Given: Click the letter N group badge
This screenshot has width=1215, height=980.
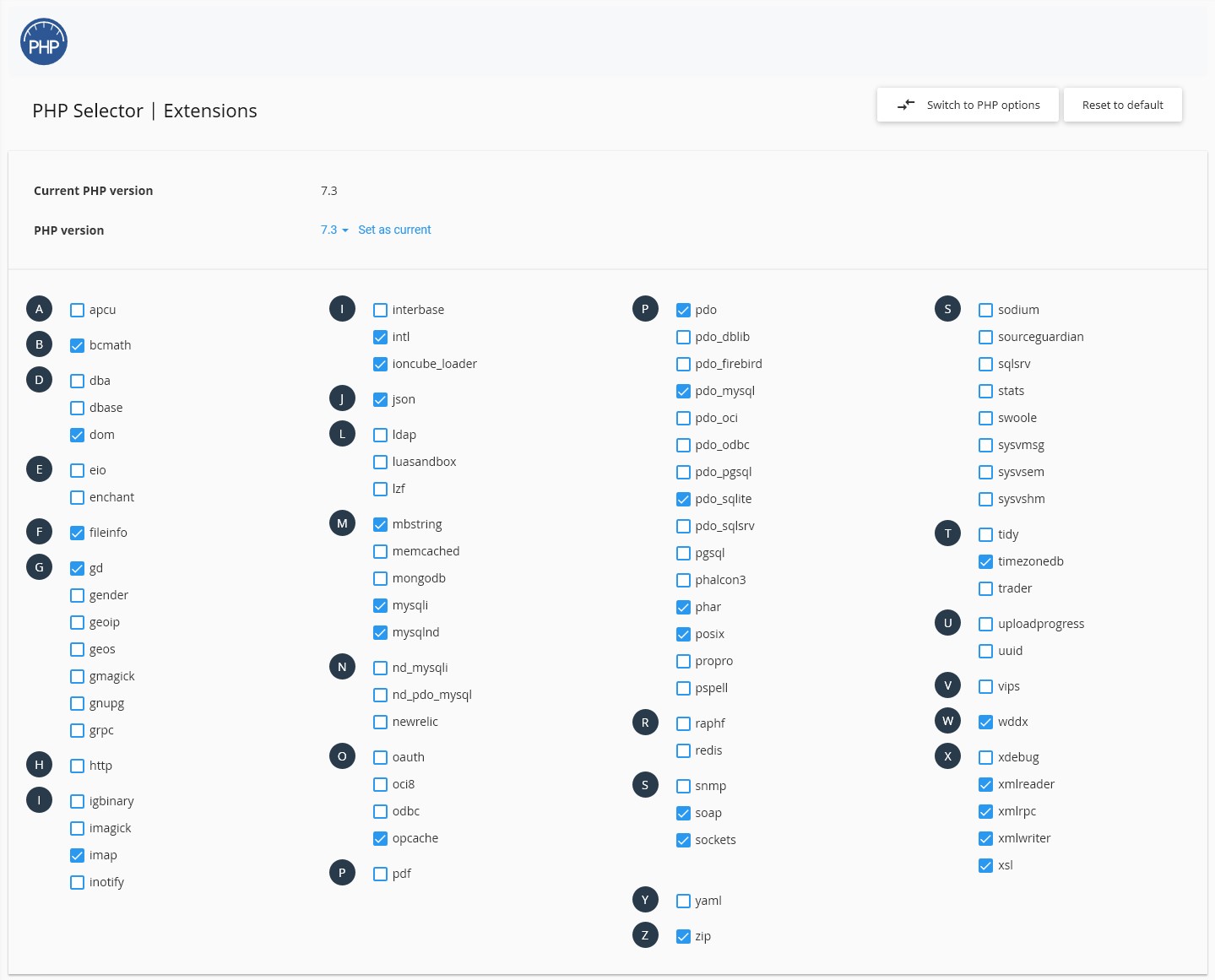Looking at the screenshot, I should (342, 667).
